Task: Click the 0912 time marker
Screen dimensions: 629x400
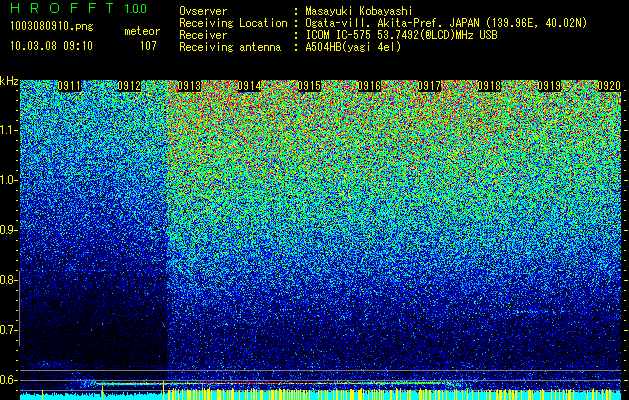Action: (x=129, y=86)
